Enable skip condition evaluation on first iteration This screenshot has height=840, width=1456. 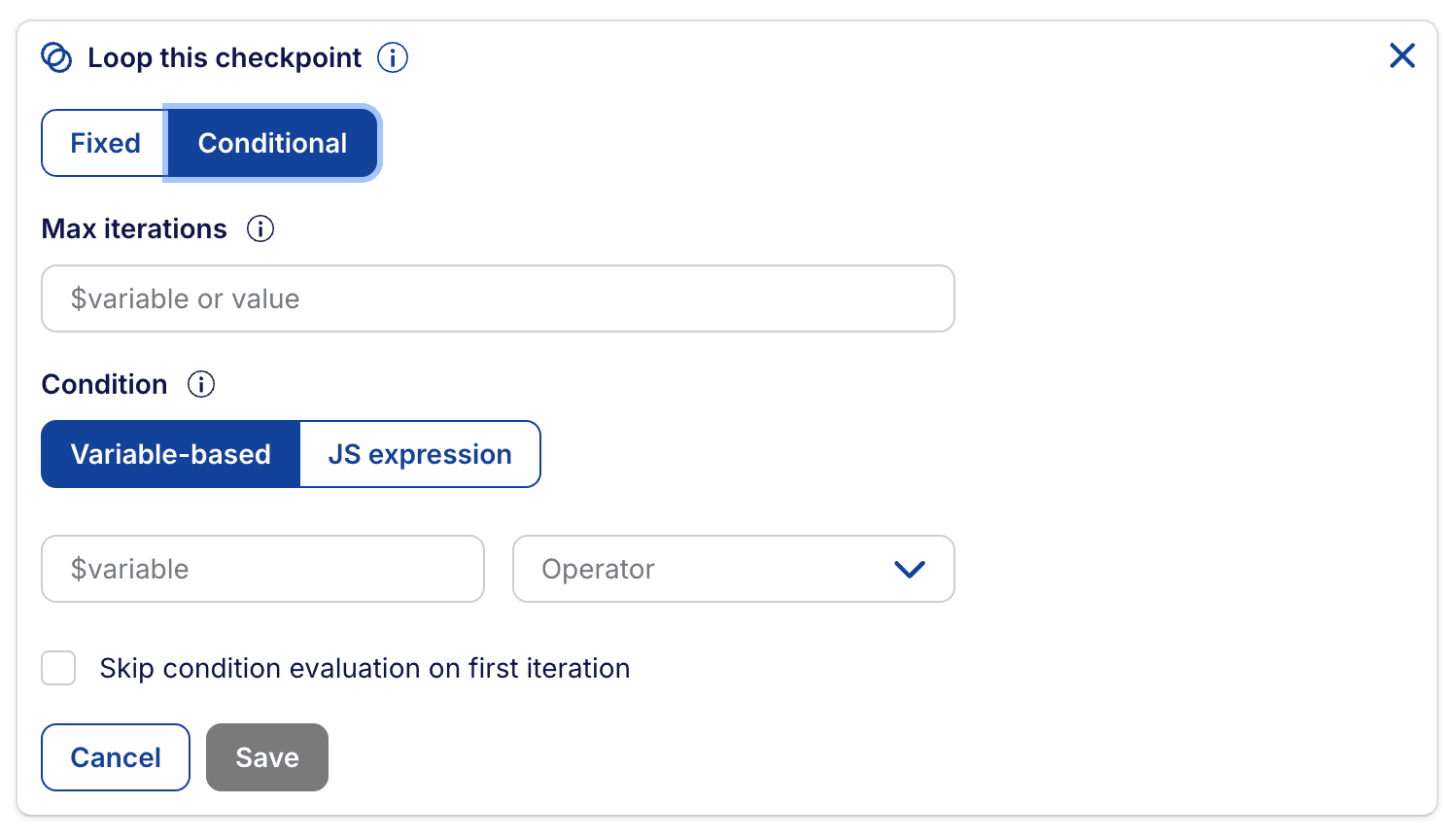[x=58, y=668]
